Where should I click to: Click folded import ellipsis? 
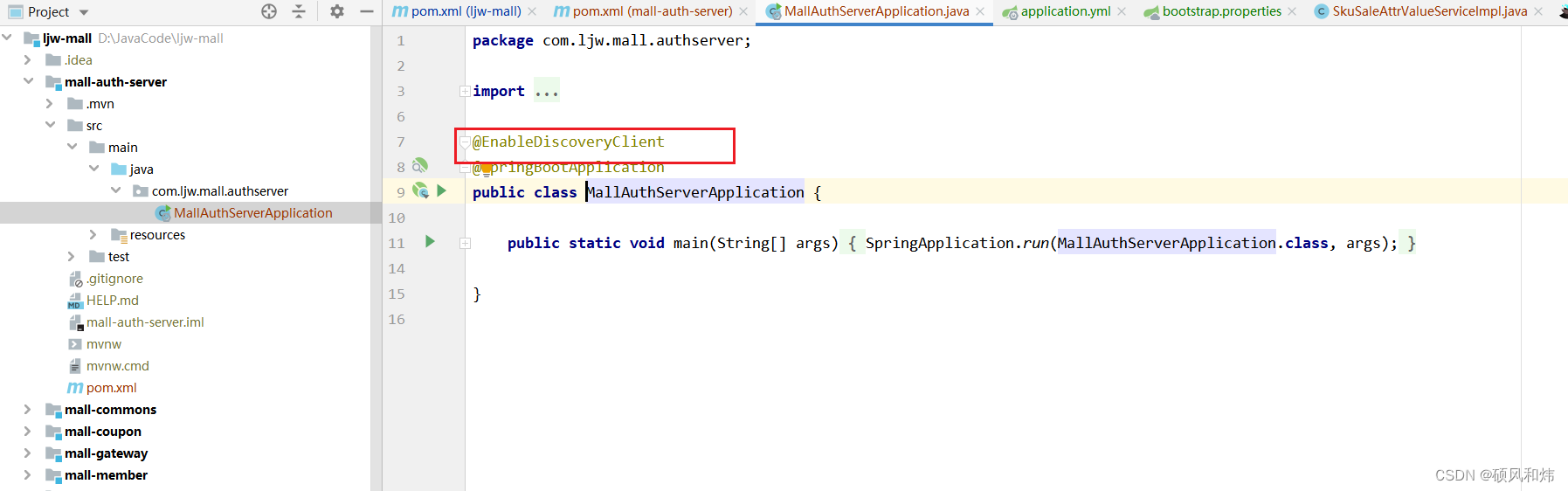547,91
